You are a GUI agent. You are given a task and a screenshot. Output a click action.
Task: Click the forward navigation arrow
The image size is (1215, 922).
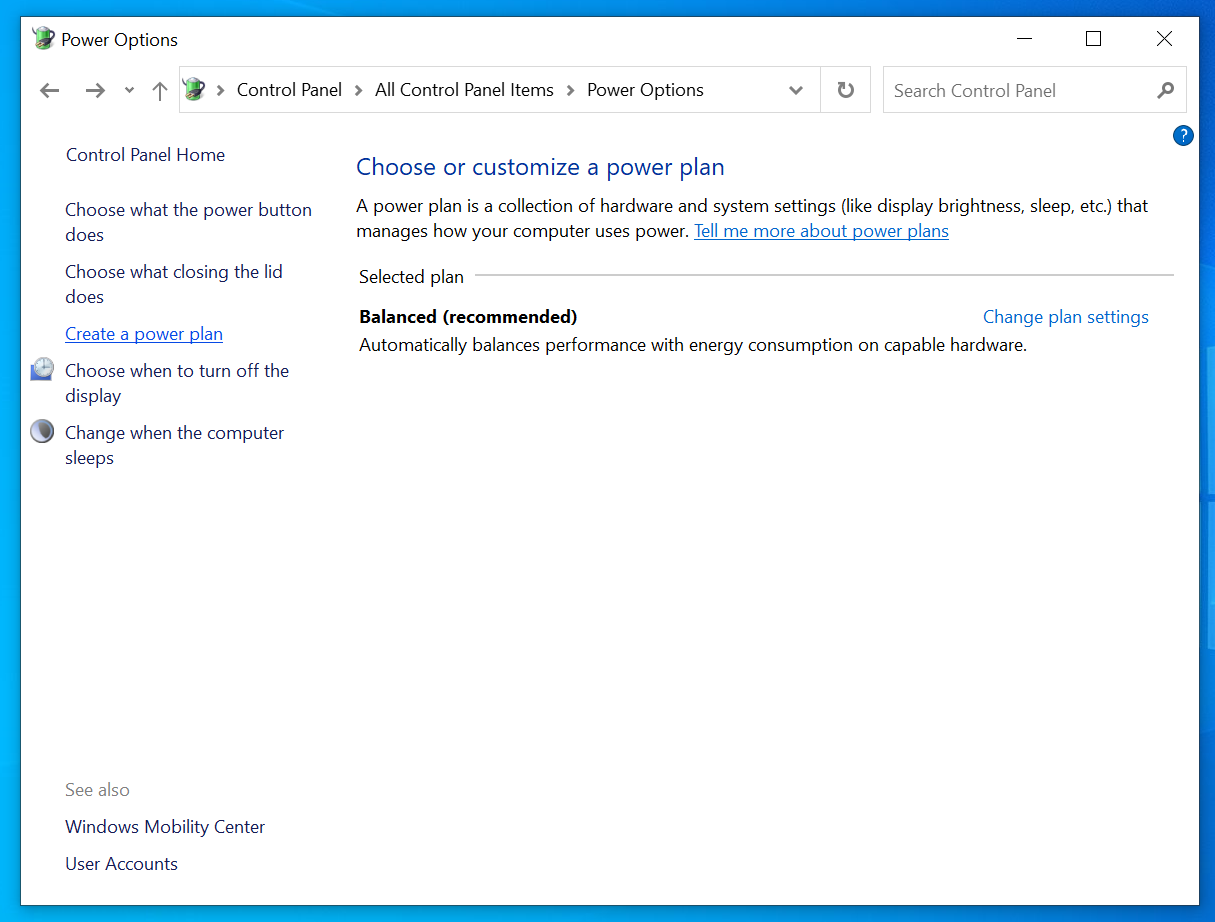click(x=95, y=90)
